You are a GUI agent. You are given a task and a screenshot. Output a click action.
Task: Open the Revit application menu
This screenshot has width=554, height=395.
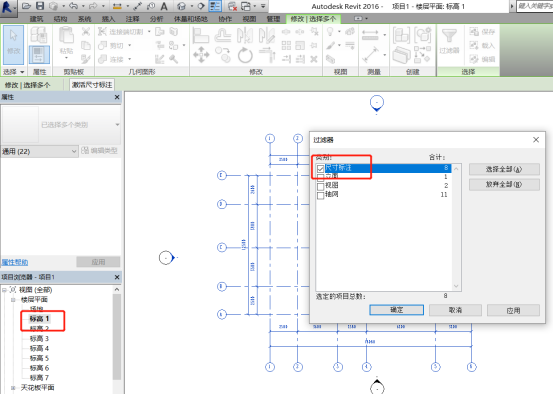(x=8, y=7)
